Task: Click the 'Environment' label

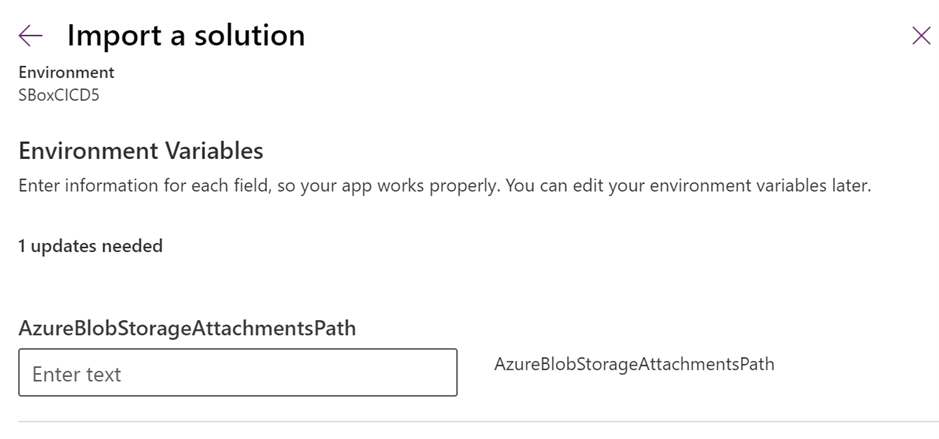Action: (66, 72)
